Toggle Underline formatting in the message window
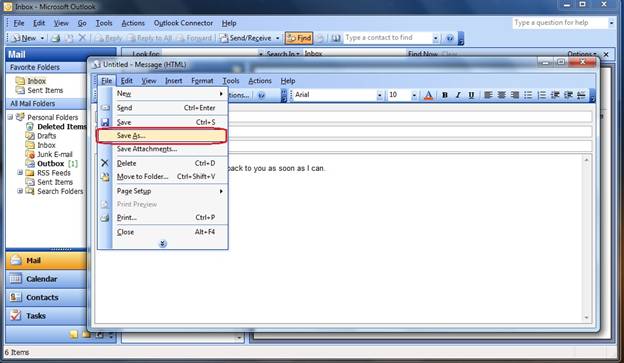The width and height of the screenshot is (624, 363). click(471, 95)
